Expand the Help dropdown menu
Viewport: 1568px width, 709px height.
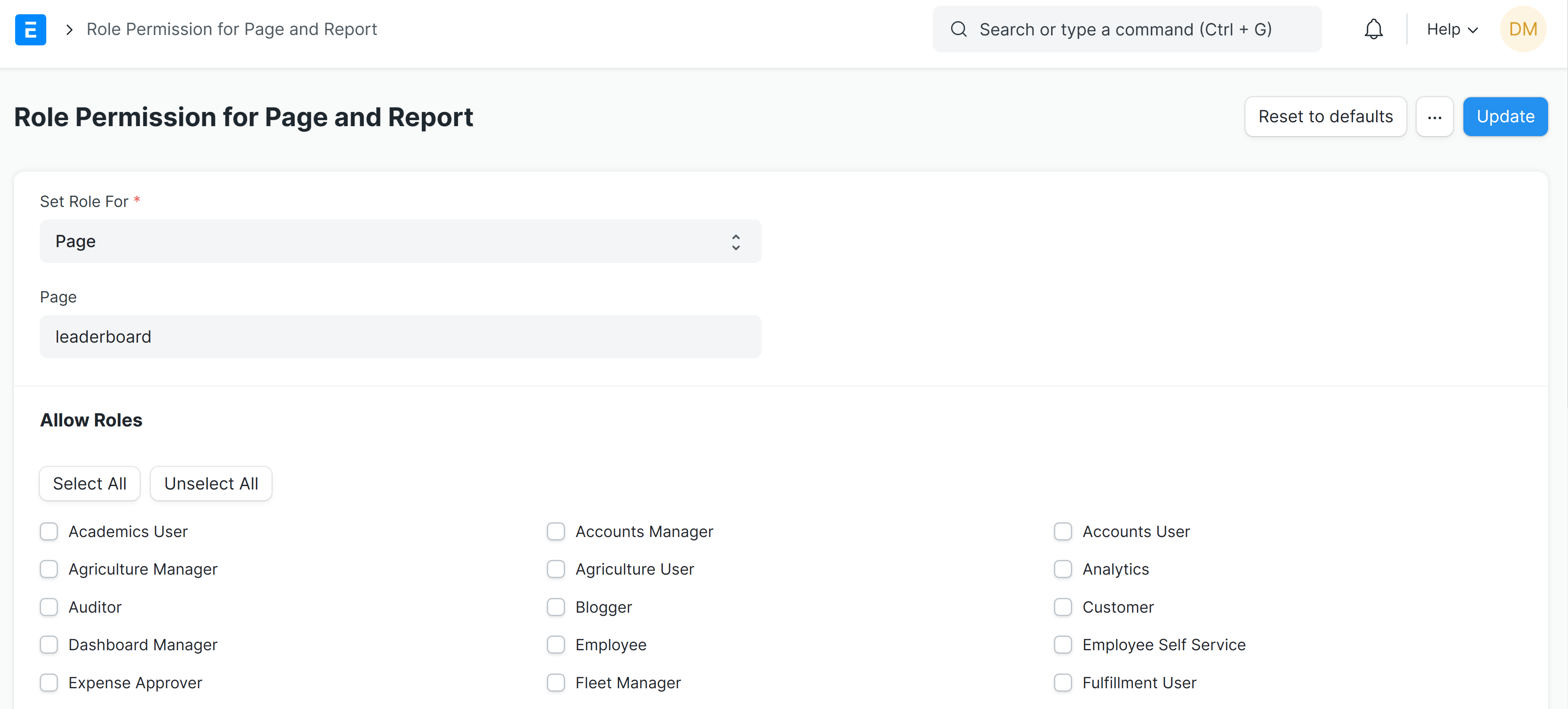click(x=1452, y=29)
